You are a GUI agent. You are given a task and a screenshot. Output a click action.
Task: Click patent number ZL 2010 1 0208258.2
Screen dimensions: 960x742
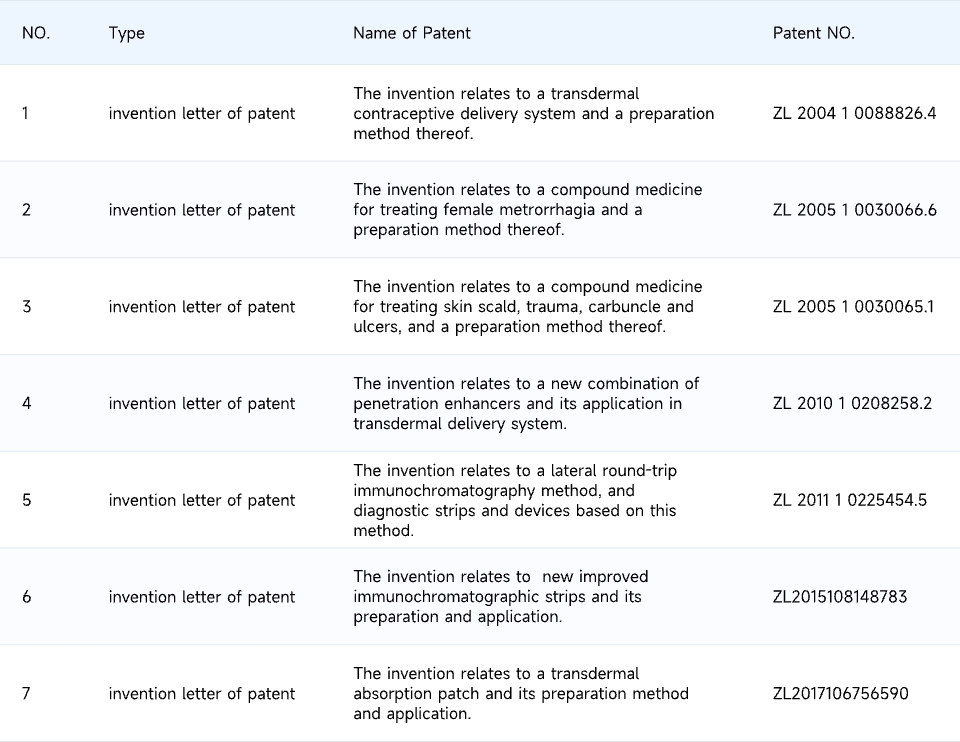852,403
